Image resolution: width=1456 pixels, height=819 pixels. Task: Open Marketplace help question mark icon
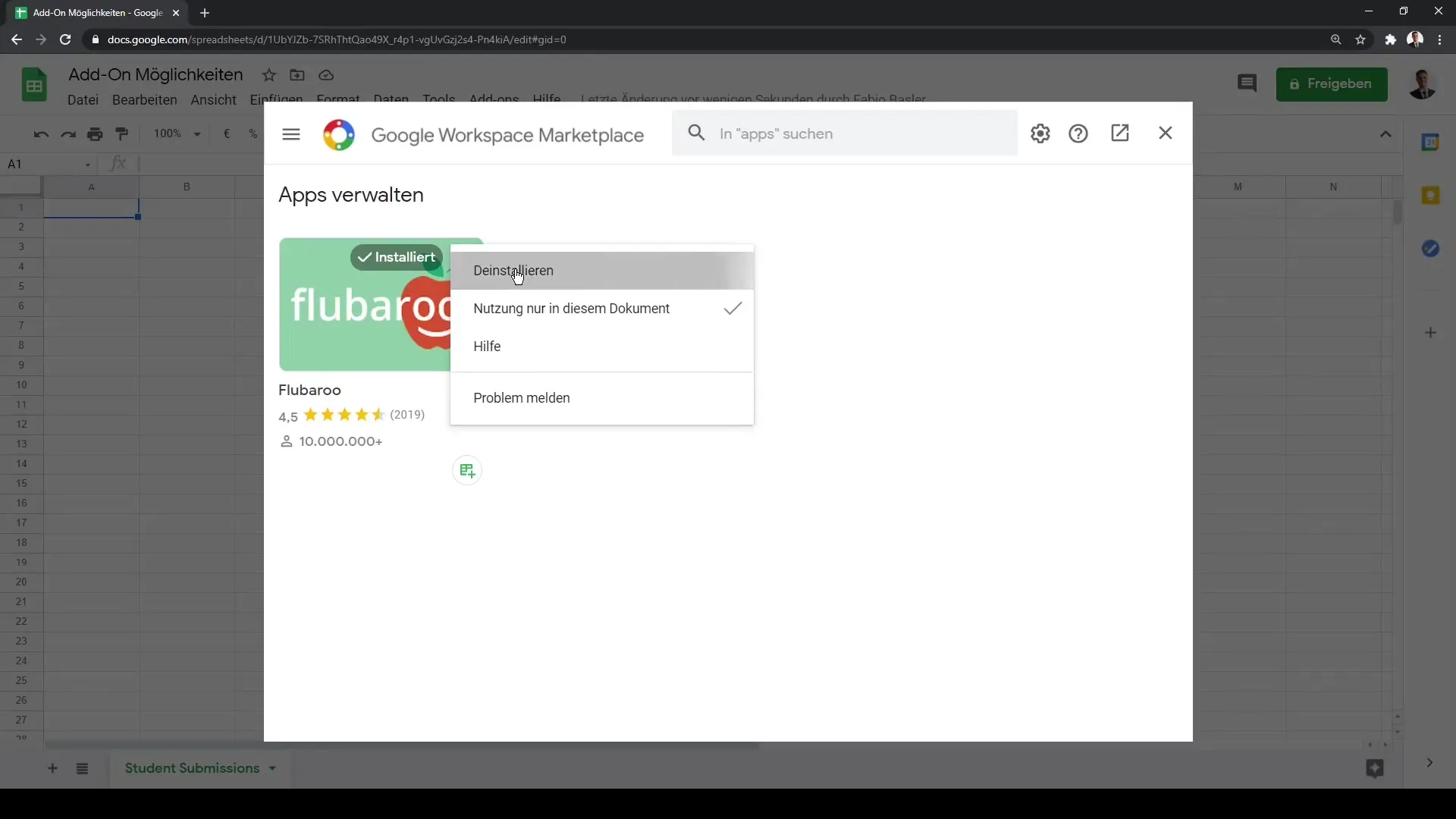[1078, 133]
